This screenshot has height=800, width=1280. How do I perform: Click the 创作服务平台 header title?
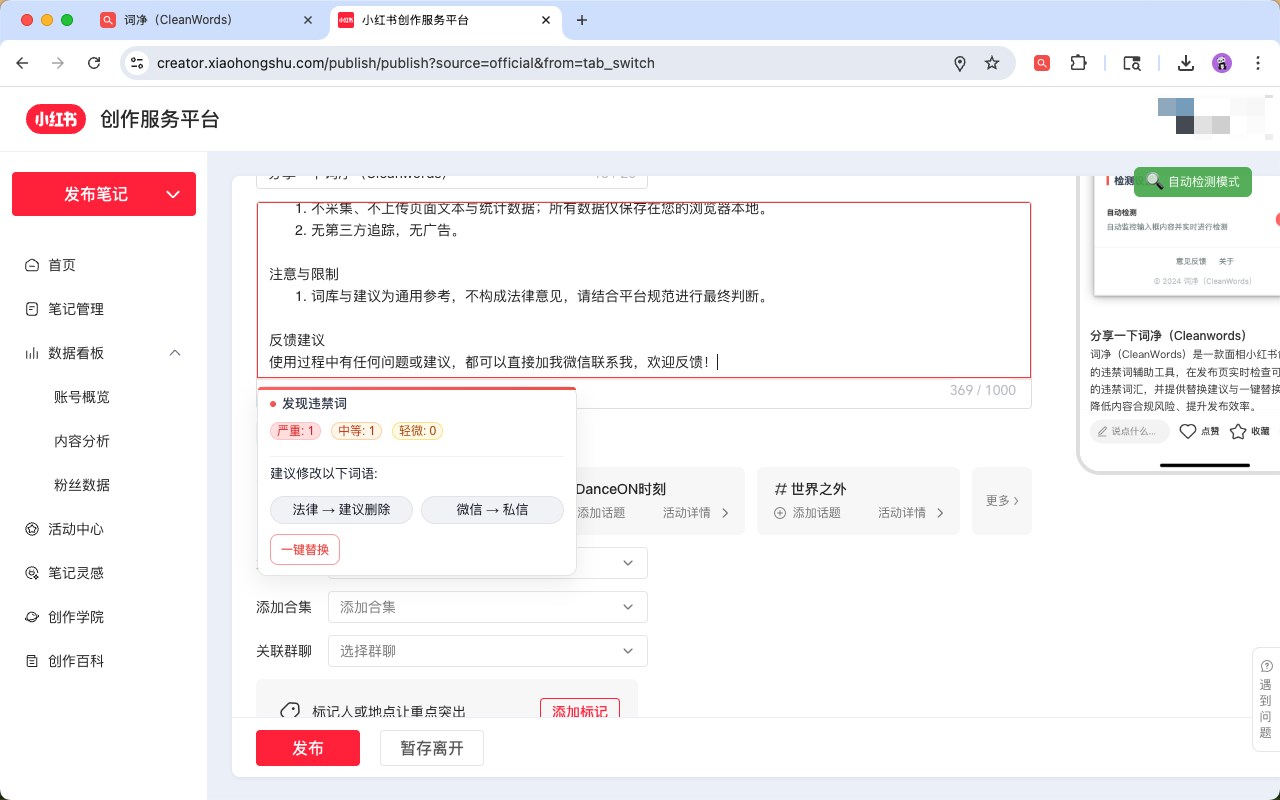click(x=159, y=119)
